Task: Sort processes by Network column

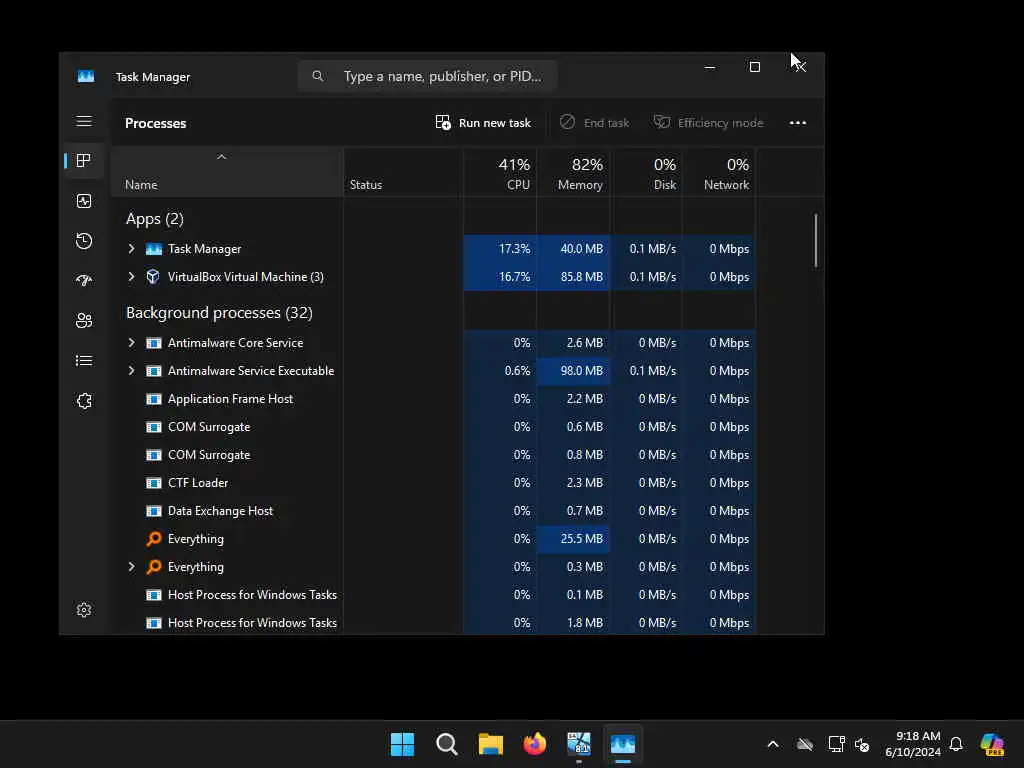Action: [720, 172]
